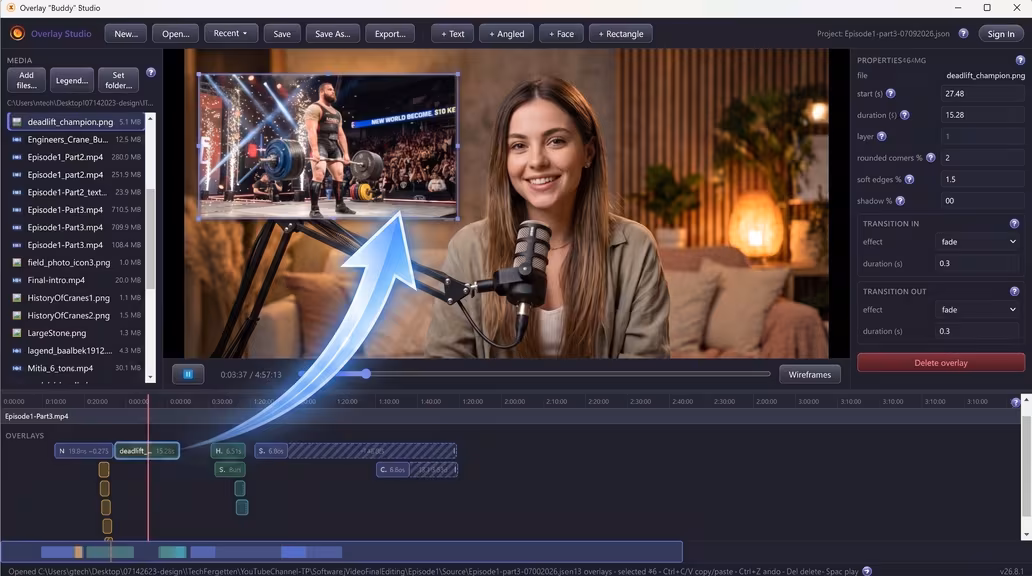Click image icon of field_photo_icon3.png
Viewport: 1032px width, 576px height.
[x=17, y=263]
